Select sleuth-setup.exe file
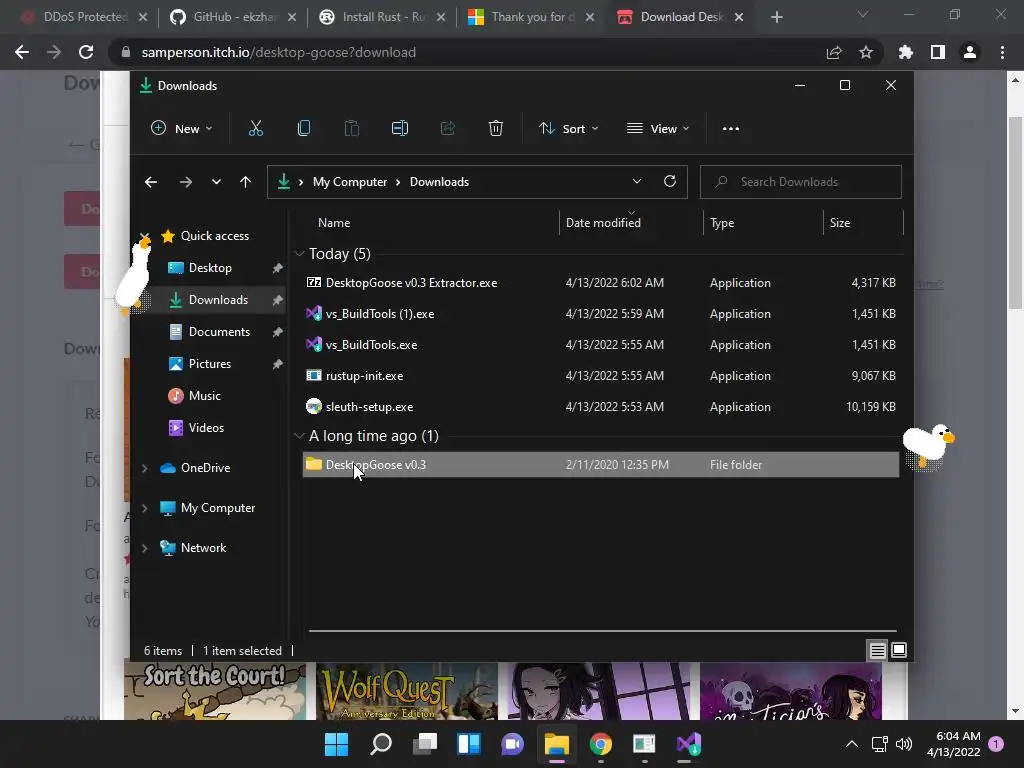 click(601, 407)
